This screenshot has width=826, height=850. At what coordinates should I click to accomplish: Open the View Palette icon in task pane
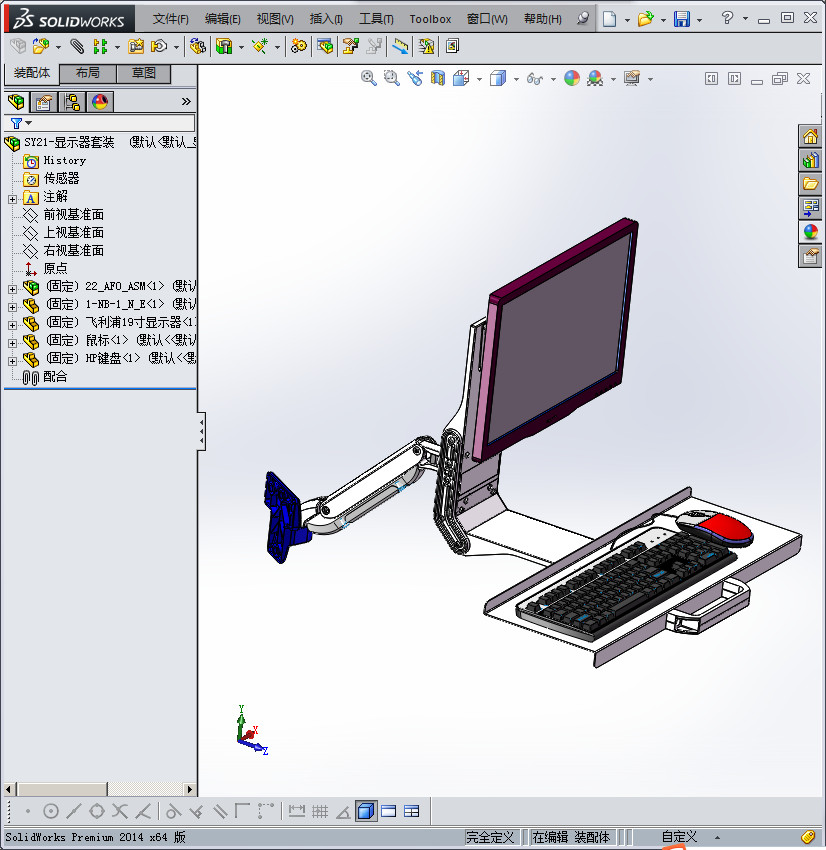tap(810, 208)
